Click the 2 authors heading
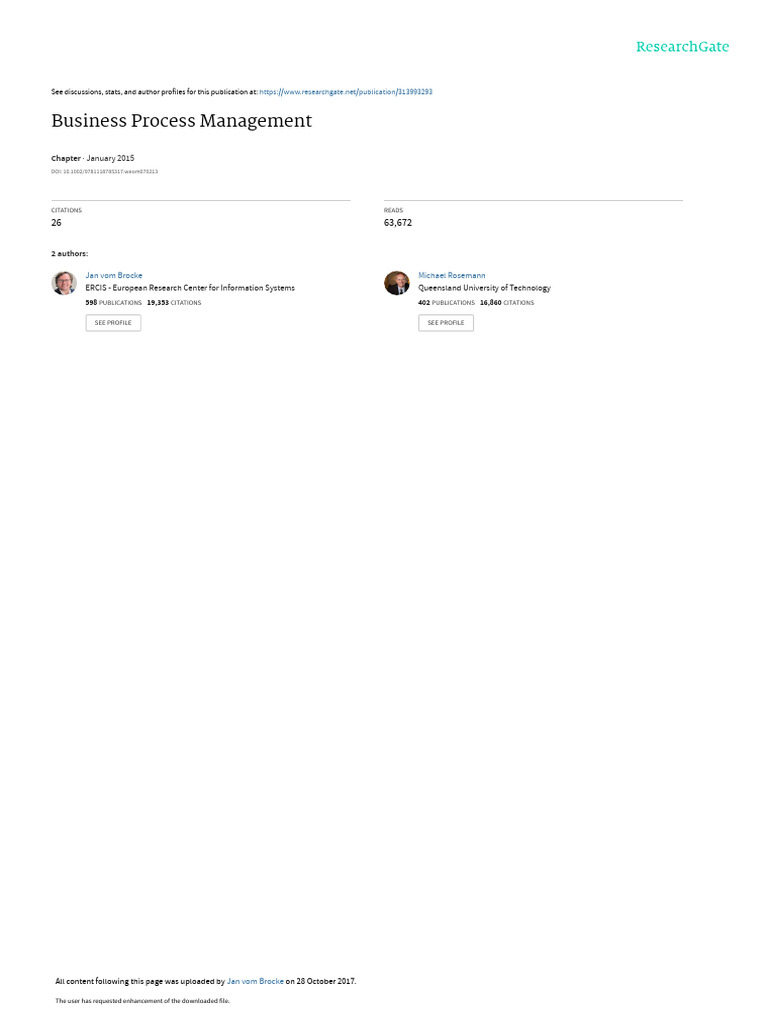 (69, 253)
